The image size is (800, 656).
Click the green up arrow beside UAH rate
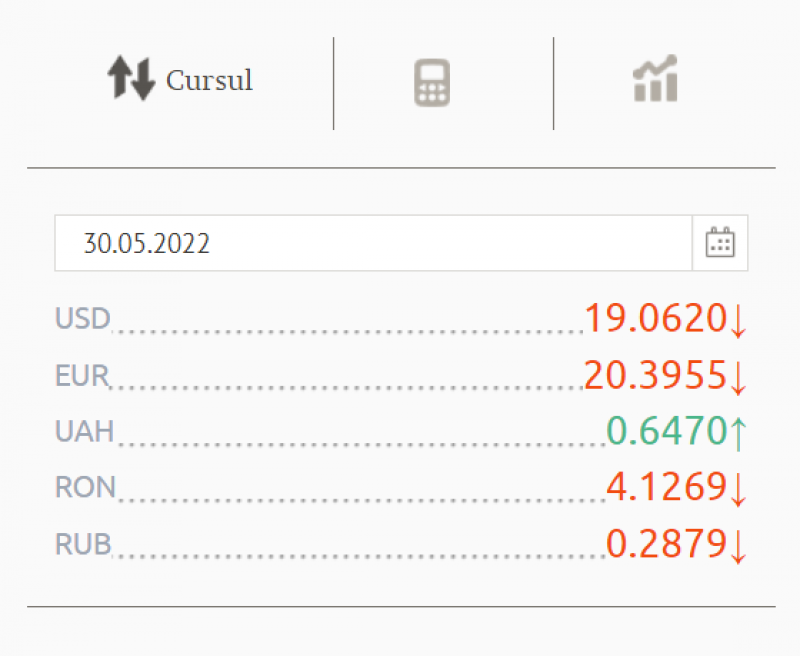[738, 432]
